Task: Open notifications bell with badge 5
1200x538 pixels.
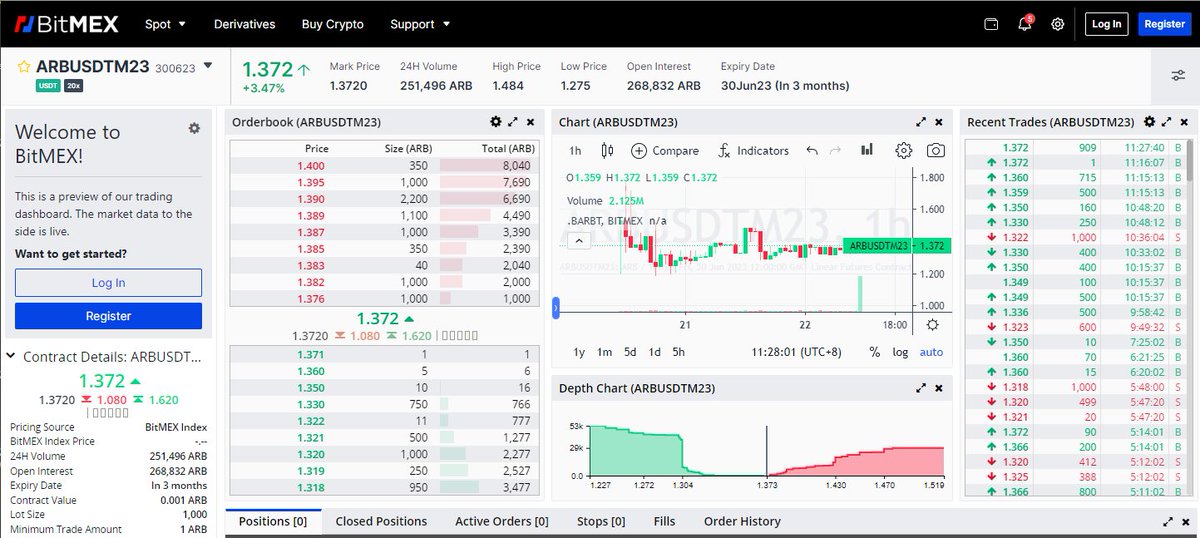Action: 1025,24
